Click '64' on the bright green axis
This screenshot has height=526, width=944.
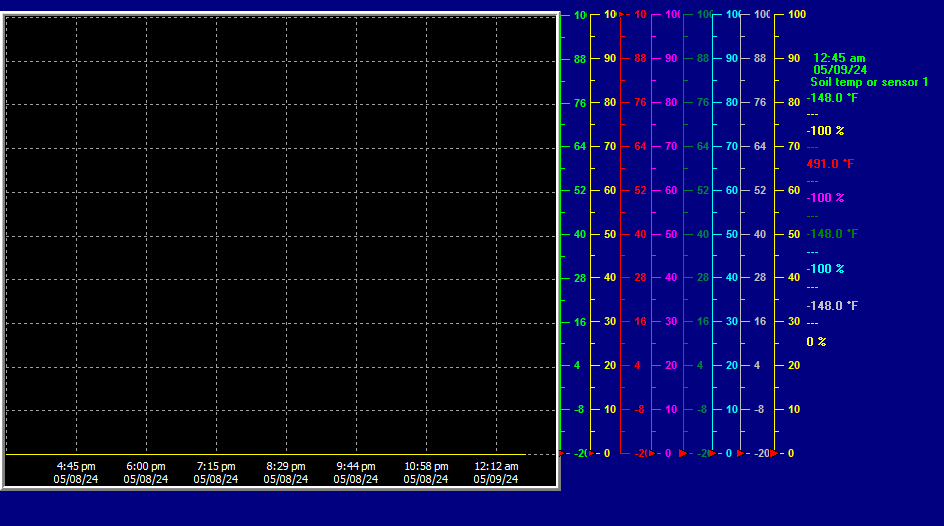(580, 146)
